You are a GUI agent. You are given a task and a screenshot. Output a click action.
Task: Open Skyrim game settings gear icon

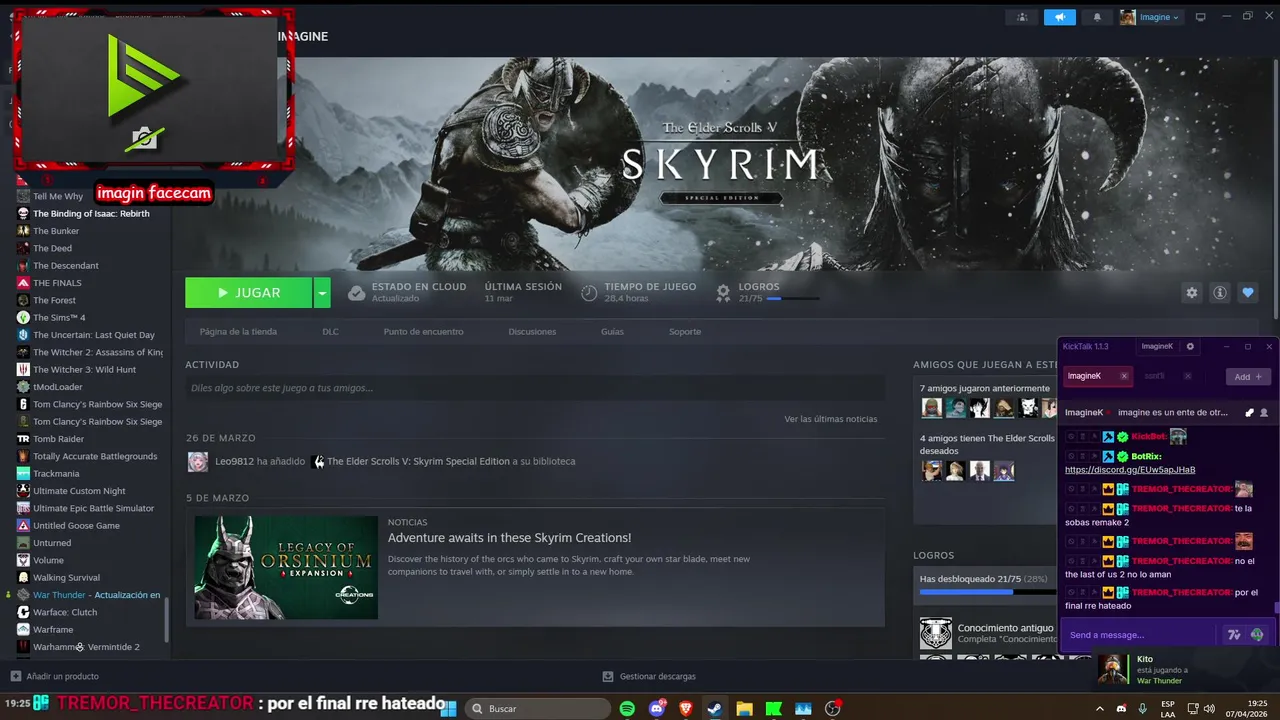[x=1191, y=293]
